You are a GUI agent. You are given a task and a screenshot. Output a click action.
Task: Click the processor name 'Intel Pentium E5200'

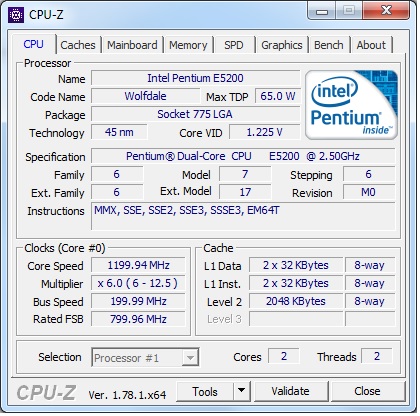tap(195, 78)
